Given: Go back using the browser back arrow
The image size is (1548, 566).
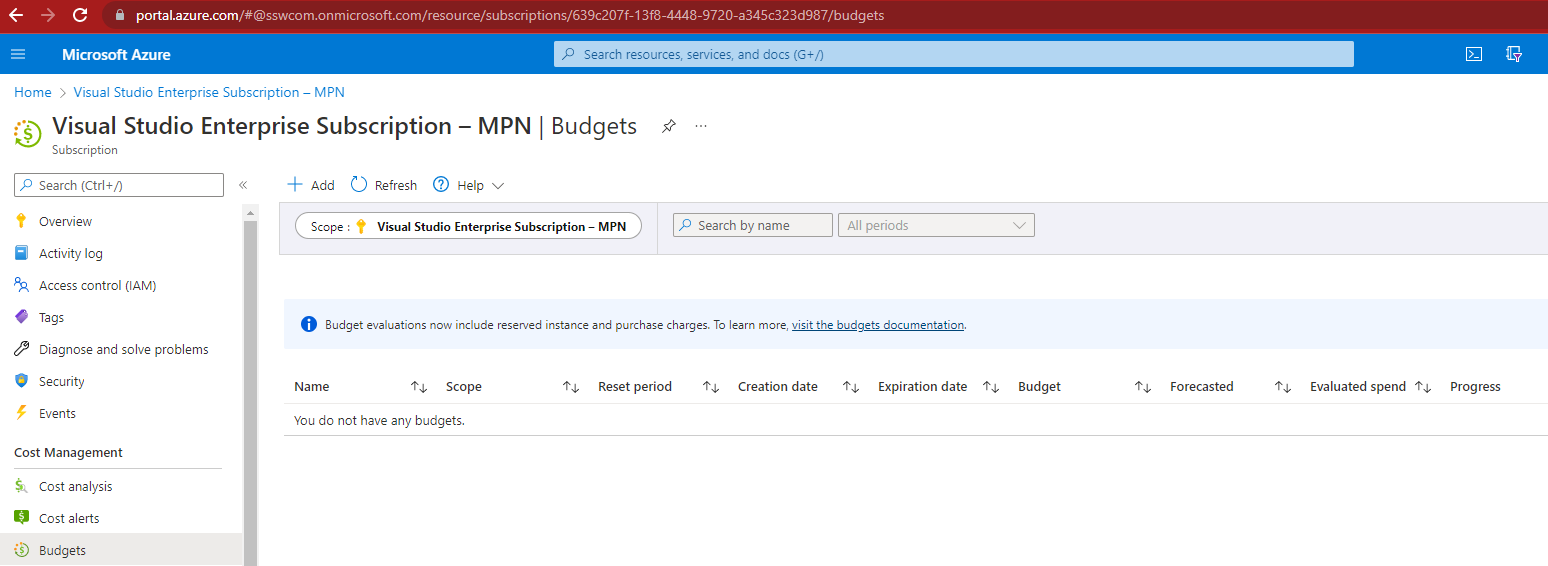Looking at the screenshot, I should [x=16, y=15].
